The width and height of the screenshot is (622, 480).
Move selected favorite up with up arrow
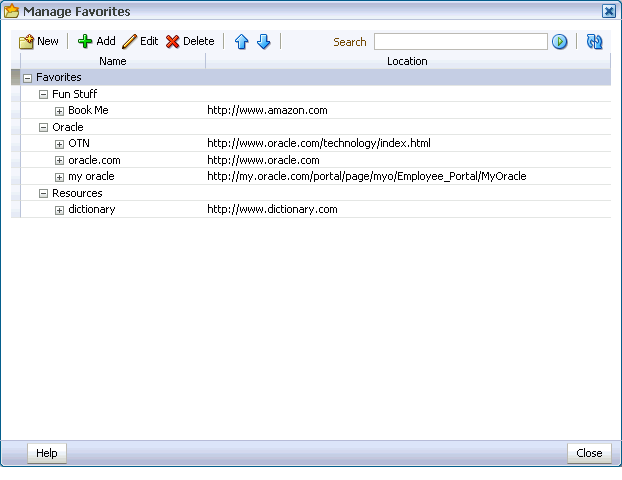point(242,42)
